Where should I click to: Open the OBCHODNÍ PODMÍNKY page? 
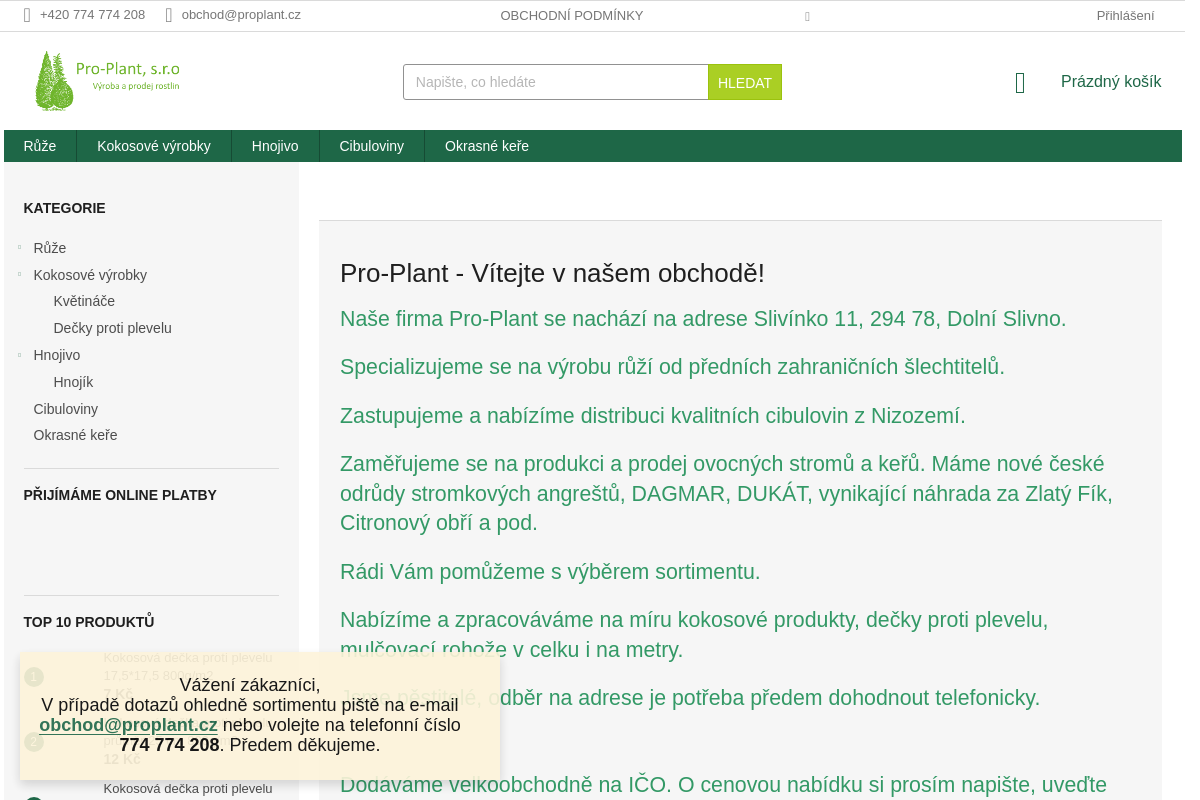[x=572, y=16]
